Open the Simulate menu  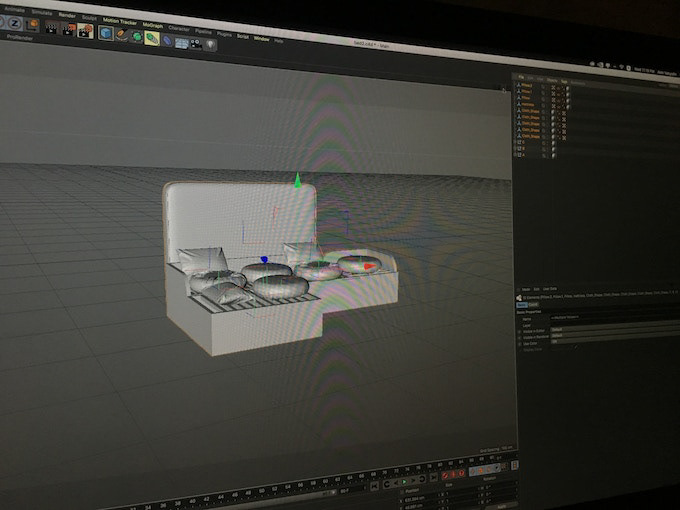click(42, 12)
